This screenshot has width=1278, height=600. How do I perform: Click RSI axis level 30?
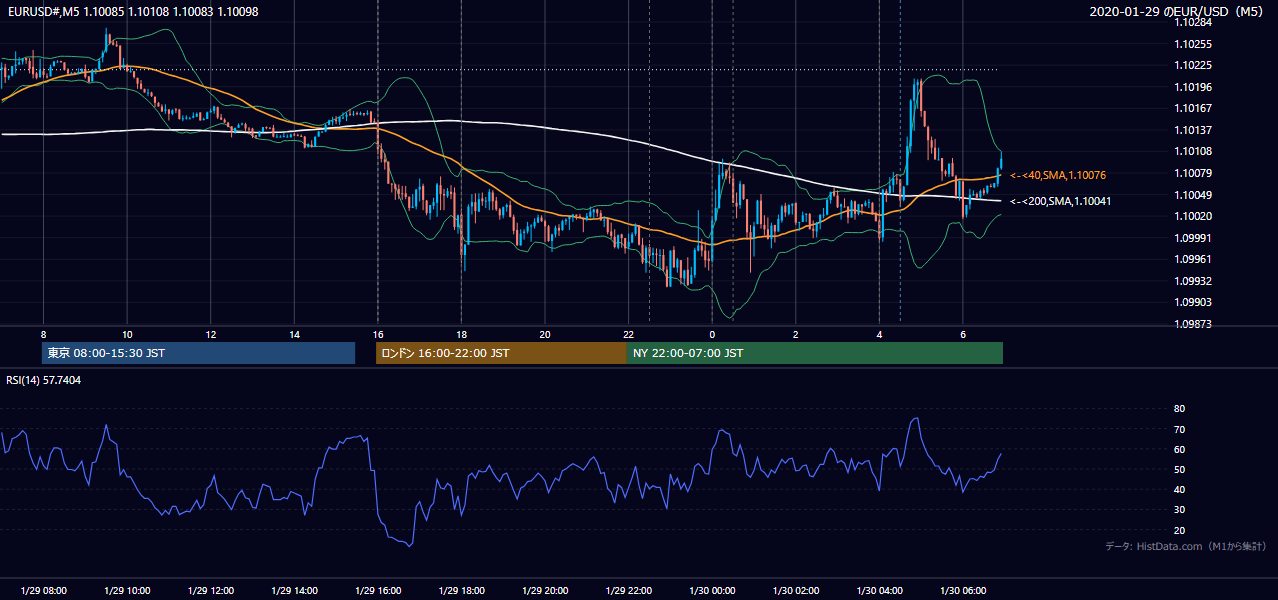pyautogui.click(x=1180, y=510)
